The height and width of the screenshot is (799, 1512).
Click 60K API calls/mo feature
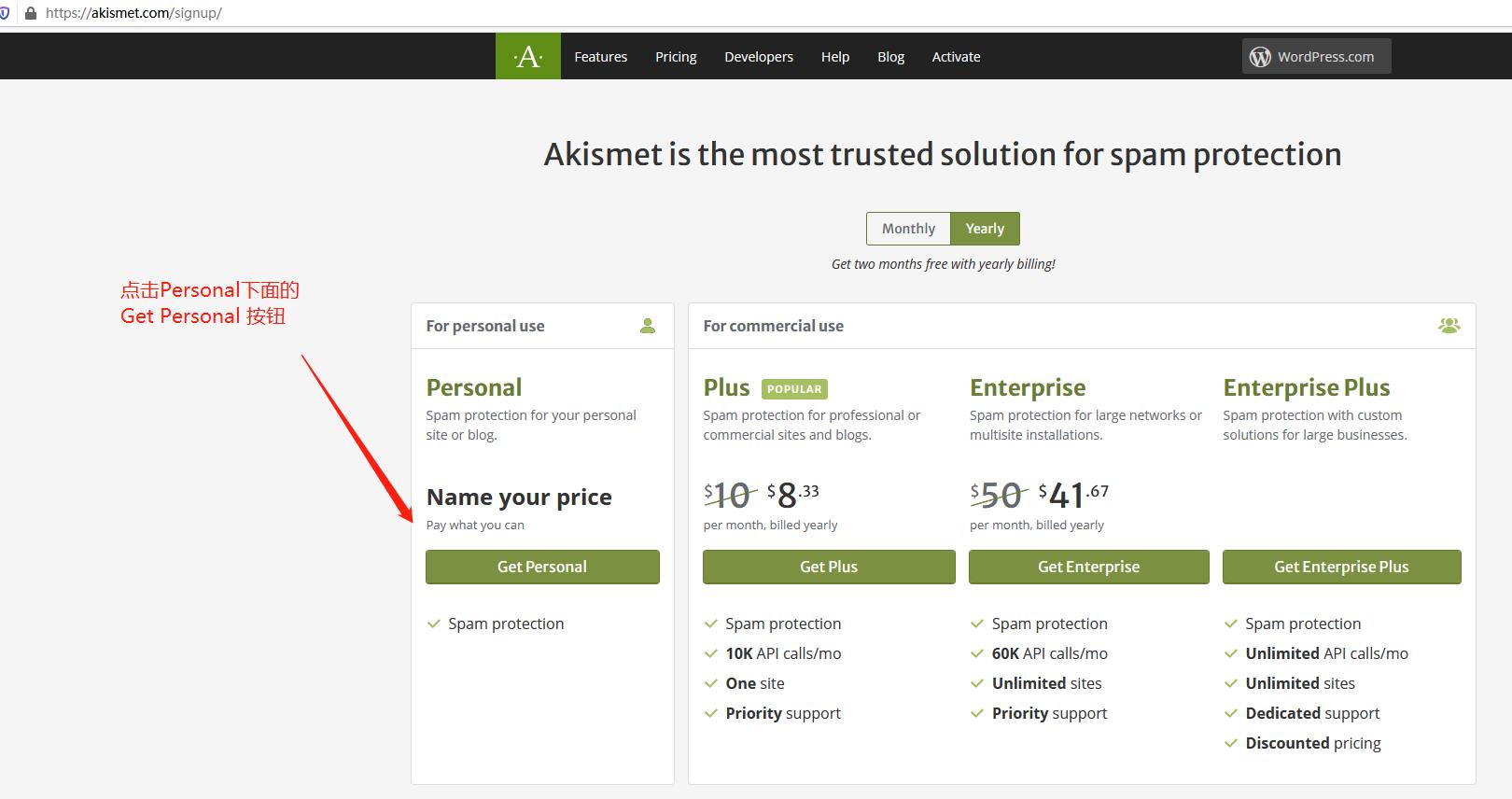[x=1050, y=653]
